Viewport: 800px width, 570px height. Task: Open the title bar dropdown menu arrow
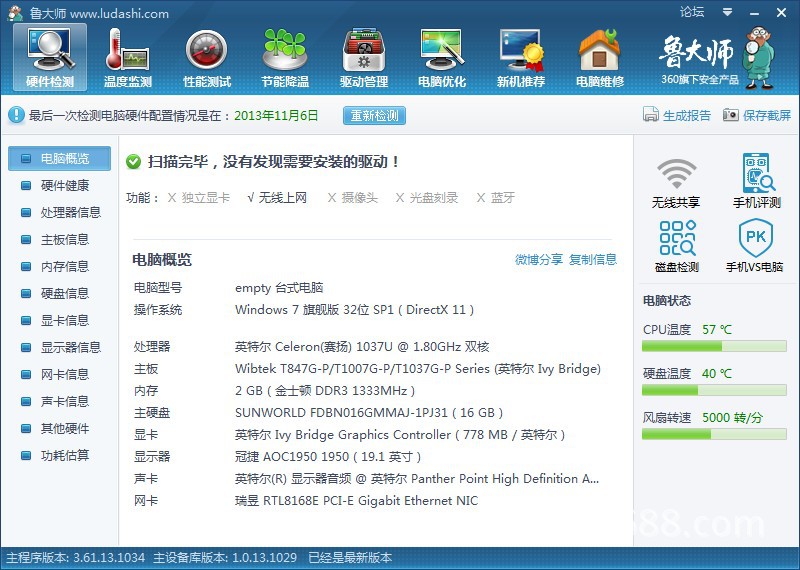coord(728,12)
